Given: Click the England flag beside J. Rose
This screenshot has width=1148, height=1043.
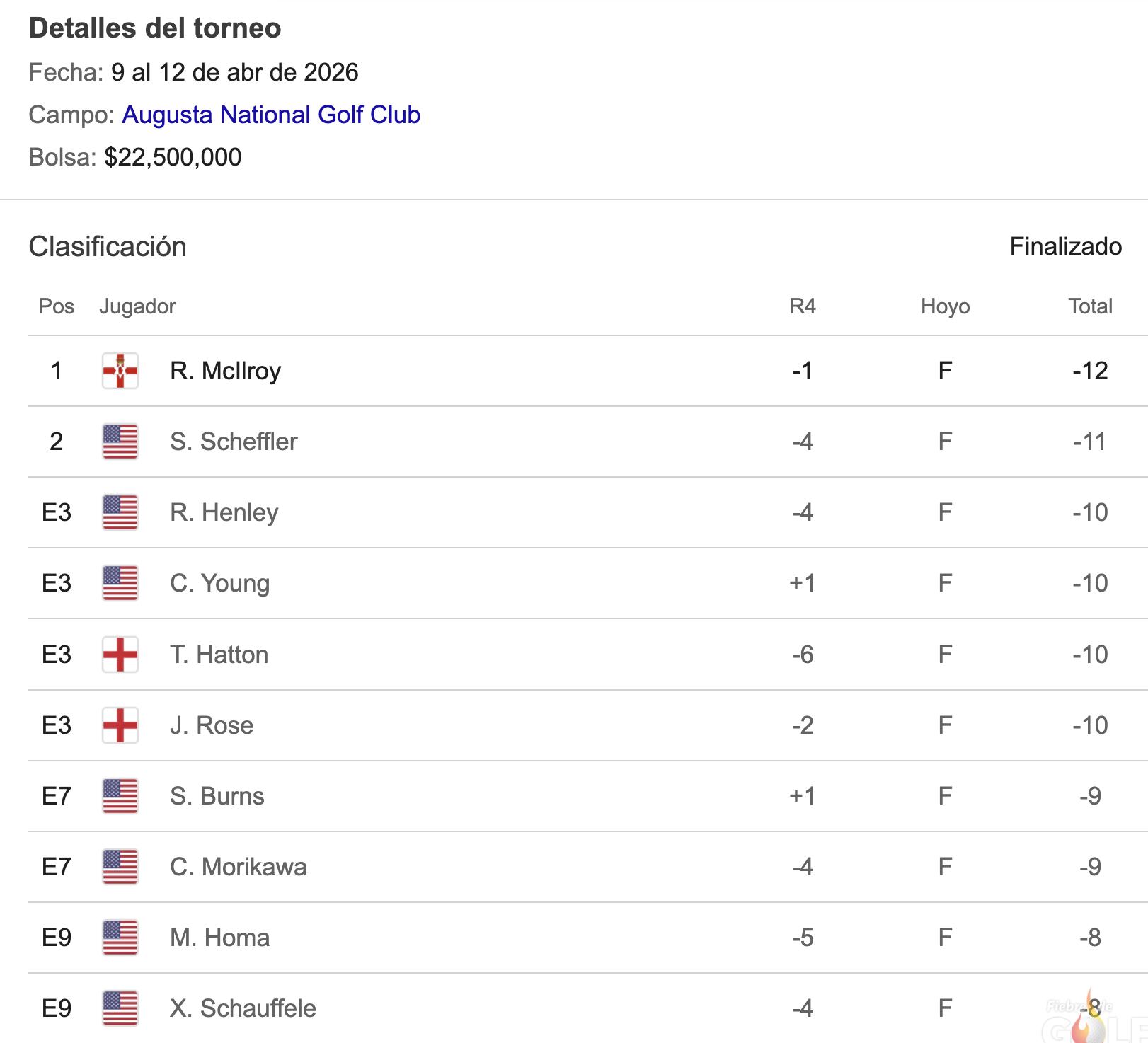Looking at the screenshot, I should 120,725.
